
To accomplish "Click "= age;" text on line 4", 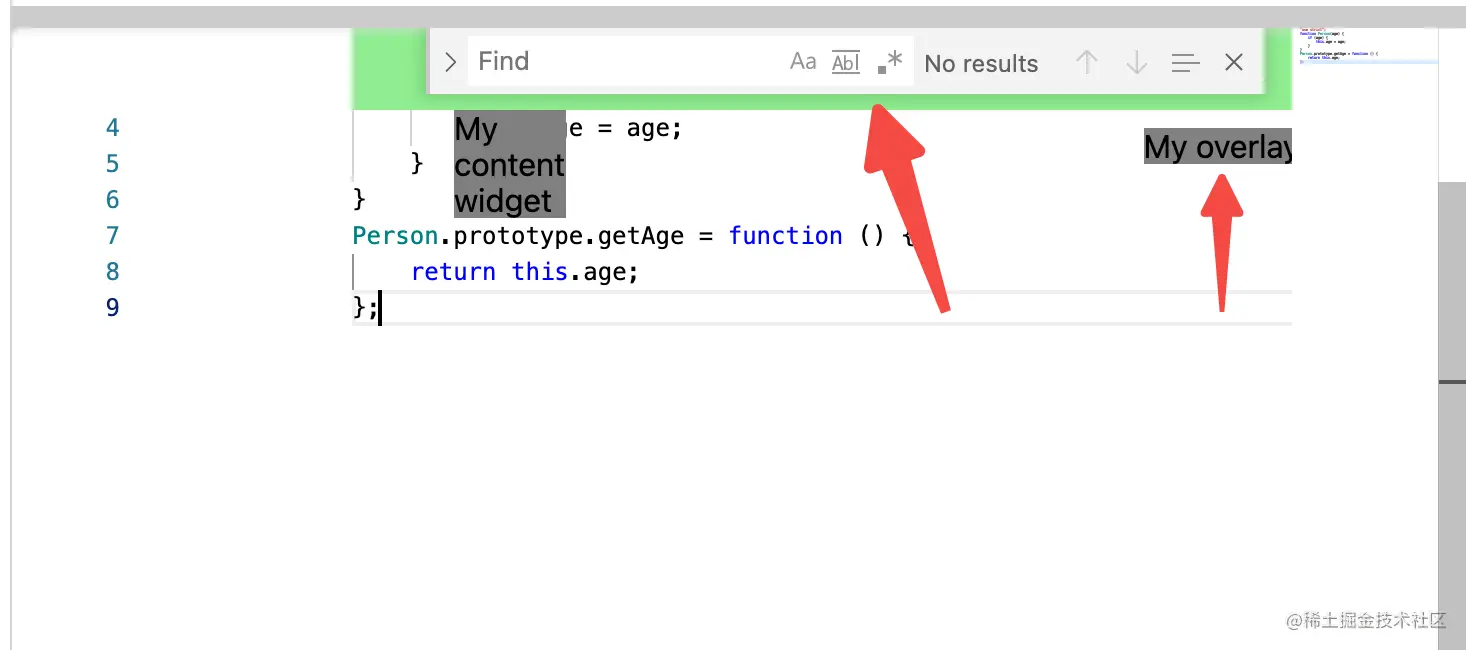I will [x=640, y=128].
